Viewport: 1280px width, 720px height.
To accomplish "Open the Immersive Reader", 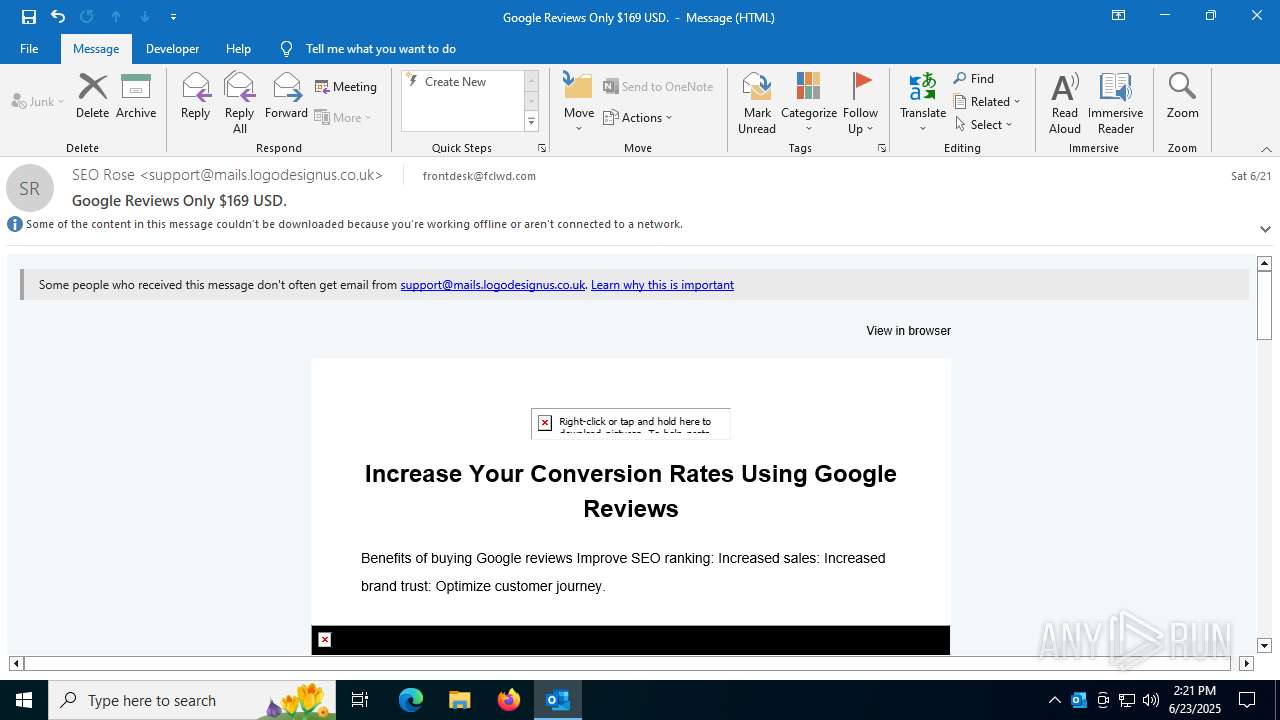I will coord(1116,102).
